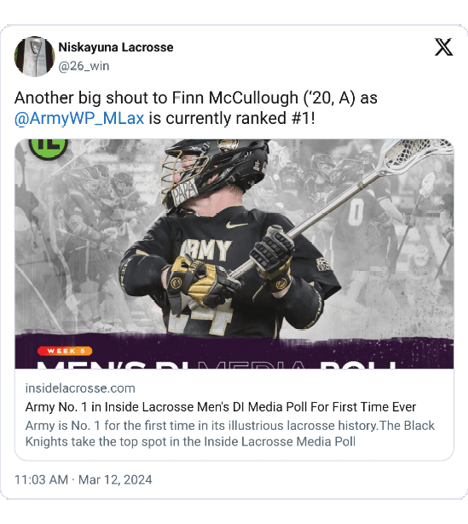The image size is (468, 524).
Task: Click the Finn McCullough tweet text
Action: [x=196, y=108]
